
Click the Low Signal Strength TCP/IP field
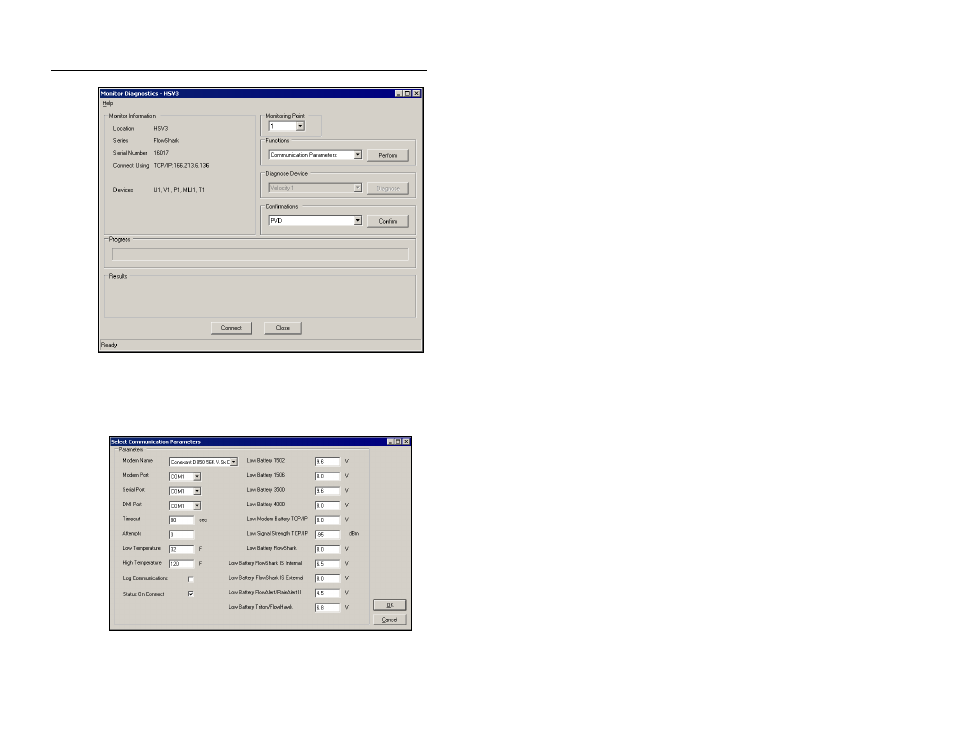point(327,535)
